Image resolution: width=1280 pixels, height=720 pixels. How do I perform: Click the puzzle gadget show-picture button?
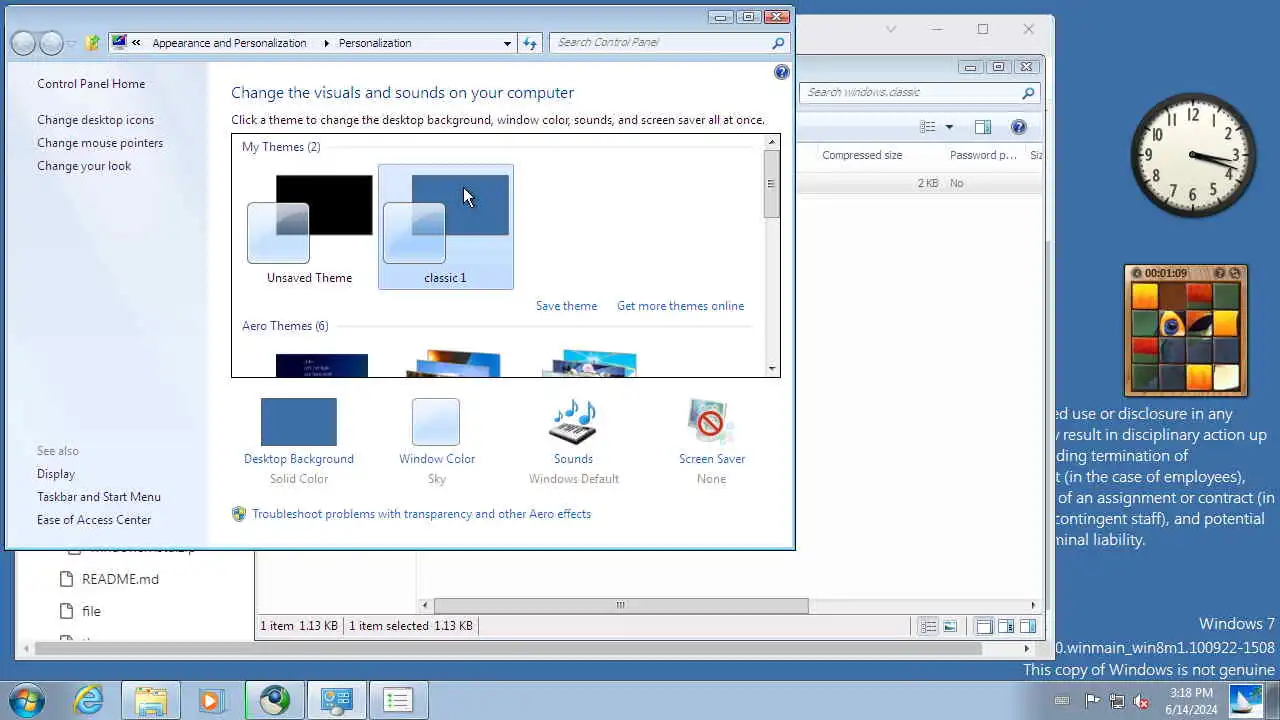(x=1219, y=273)
